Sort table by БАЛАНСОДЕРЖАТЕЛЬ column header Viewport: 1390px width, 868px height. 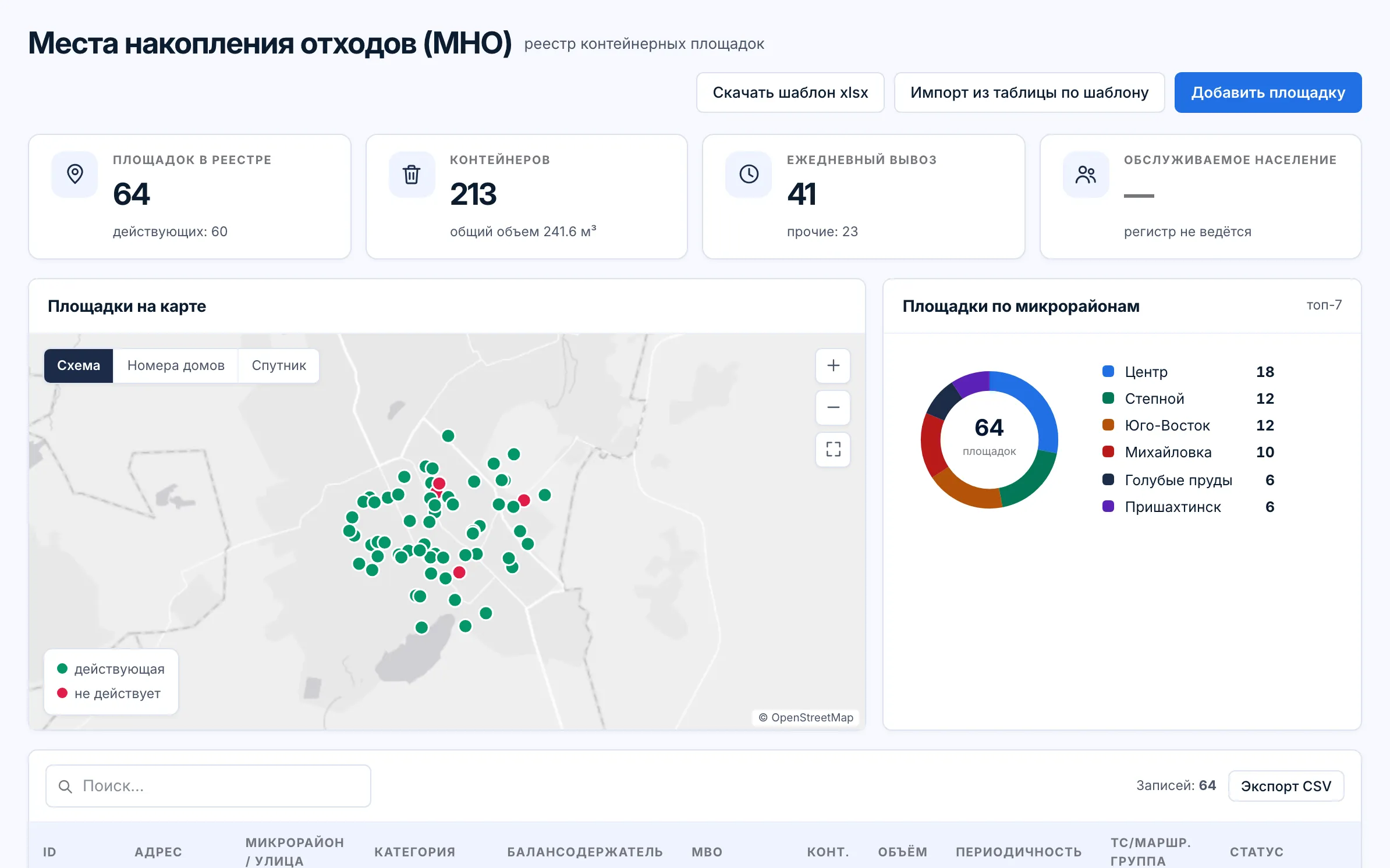(584, 852)
